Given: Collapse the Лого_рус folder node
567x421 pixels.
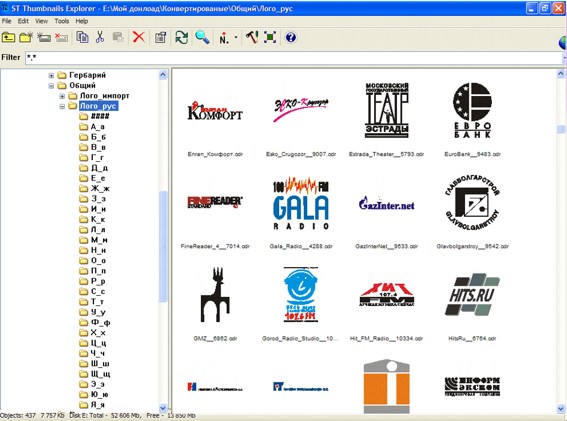Looking at the screenshot, I should [62, 106].
